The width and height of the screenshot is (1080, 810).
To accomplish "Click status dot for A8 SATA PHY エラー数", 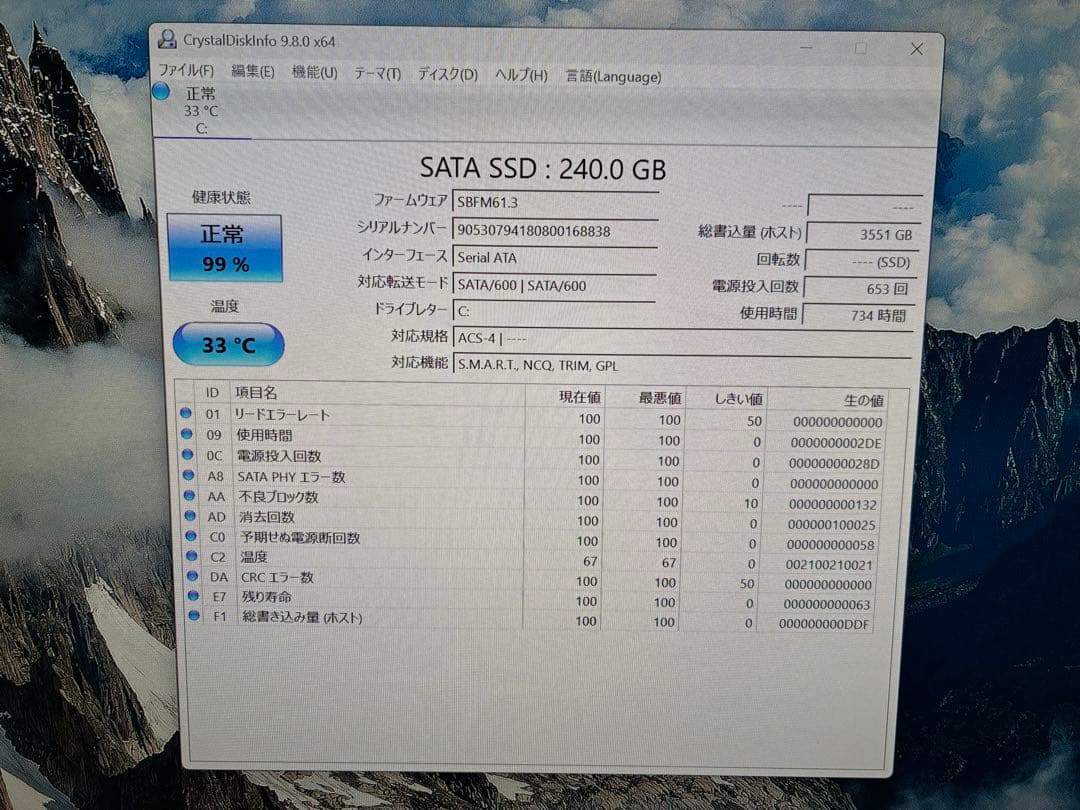I will pos(189,475).
